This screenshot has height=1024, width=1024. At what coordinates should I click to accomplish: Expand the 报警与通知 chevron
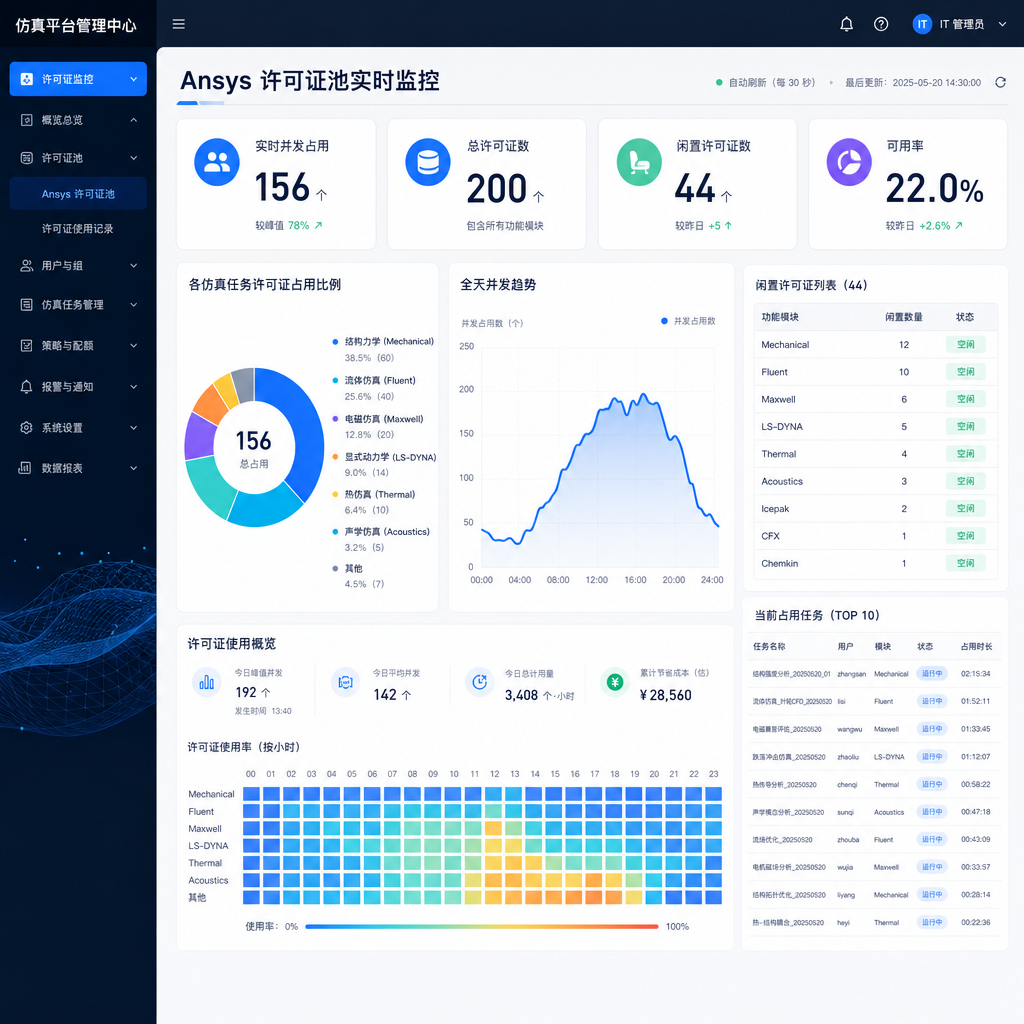pyautogui.click(x=134, y=387)
